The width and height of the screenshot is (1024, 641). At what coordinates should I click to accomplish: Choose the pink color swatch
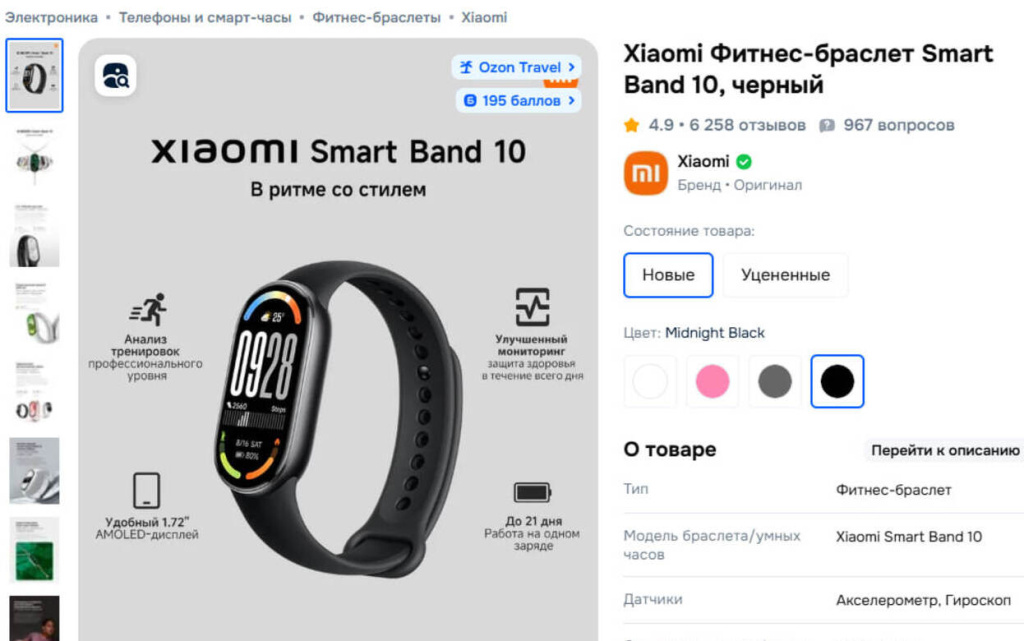click(712, 381)
